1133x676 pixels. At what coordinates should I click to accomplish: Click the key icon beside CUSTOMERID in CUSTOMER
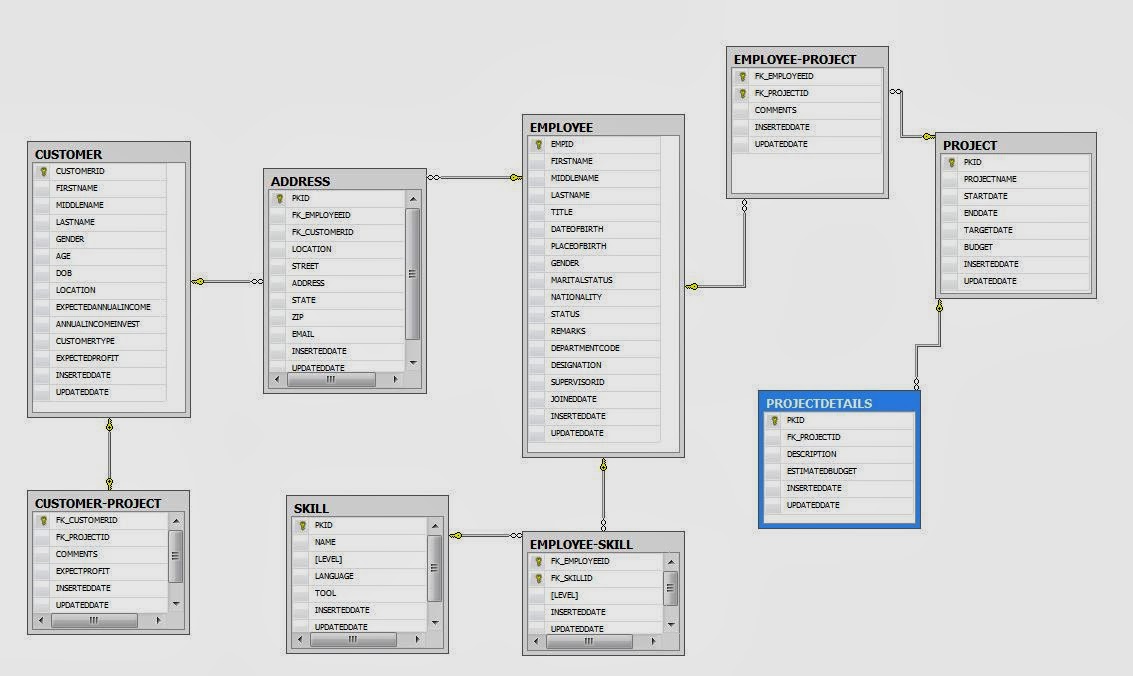click(42, 171)
